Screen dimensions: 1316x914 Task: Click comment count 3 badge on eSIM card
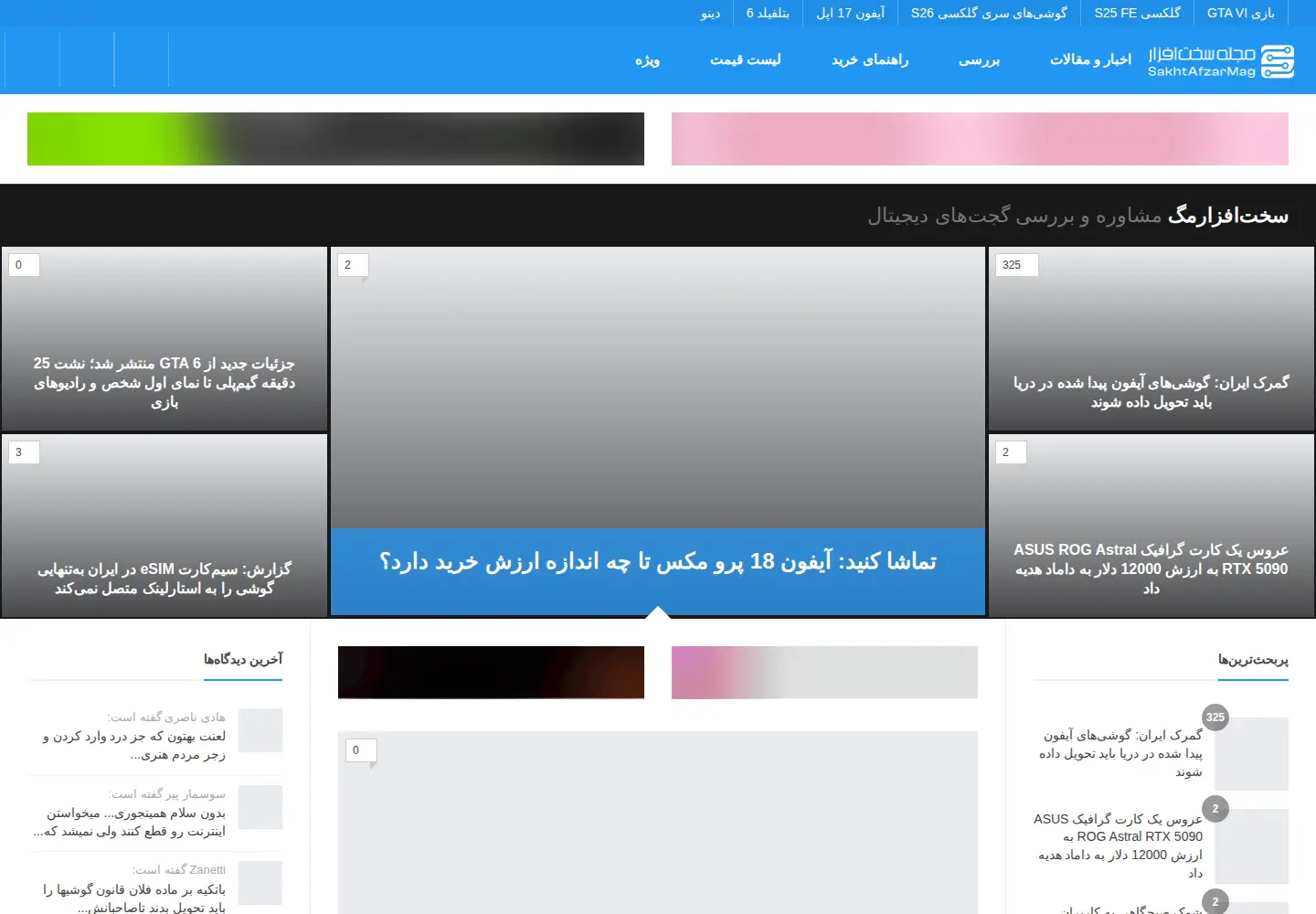pos(24,452)
